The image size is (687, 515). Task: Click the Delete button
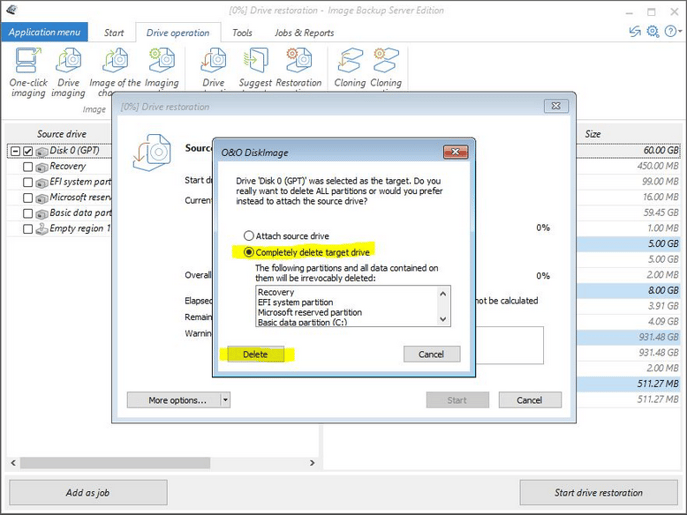(x=255, y=354)
